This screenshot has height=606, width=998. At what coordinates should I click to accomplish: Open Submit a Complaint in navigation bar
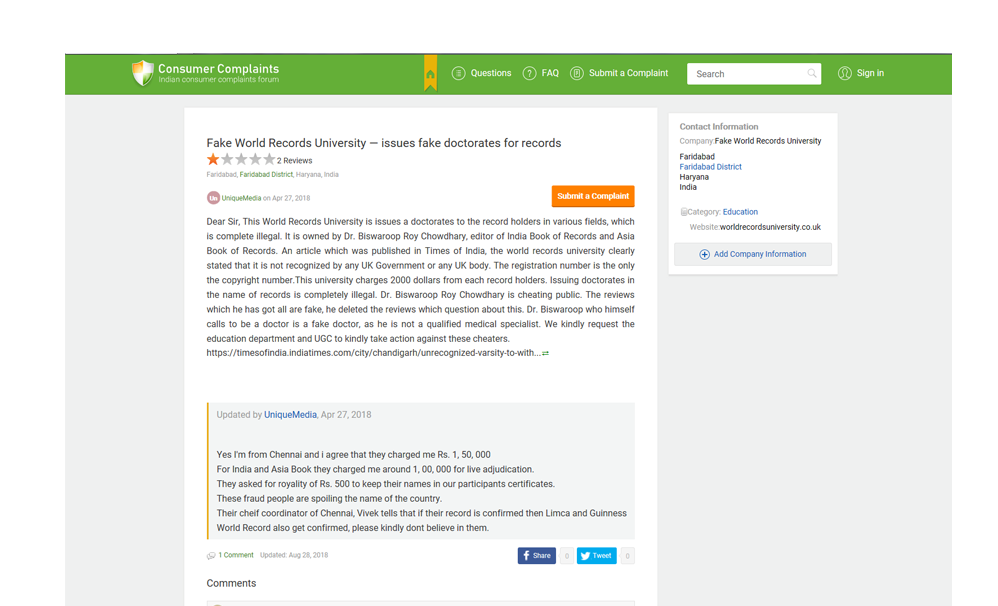(x=628, y=73)
